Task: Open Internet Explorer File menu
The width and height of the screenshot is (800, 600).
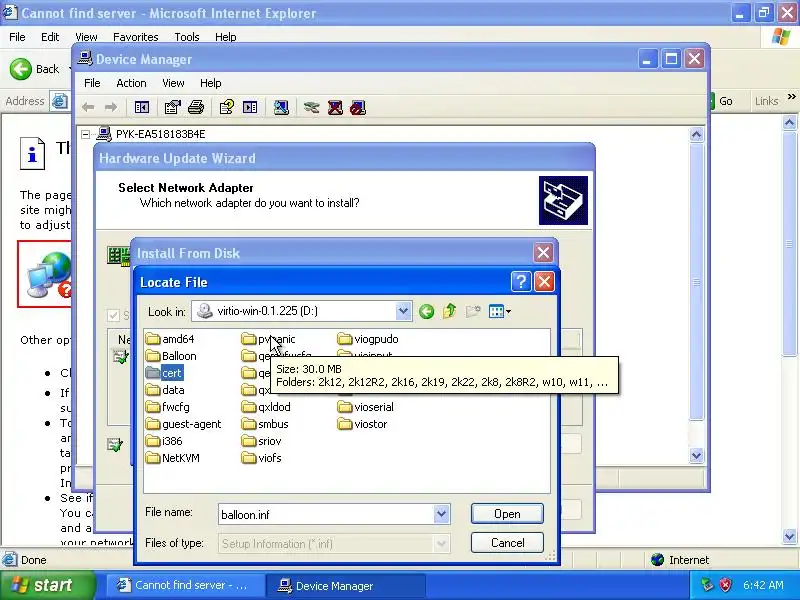Action: (x=17, y=37)
